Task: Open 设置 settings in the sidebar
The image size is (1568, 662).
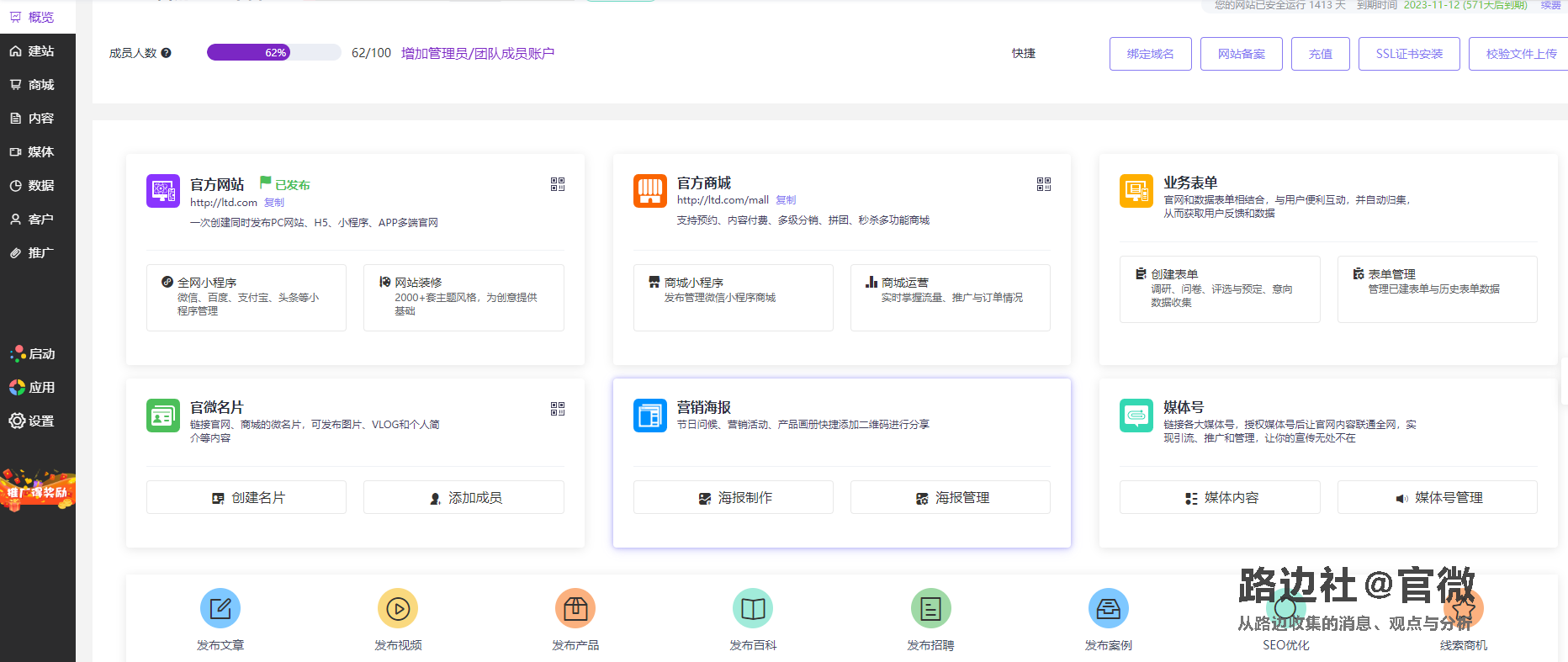Action: coord(38,421)
